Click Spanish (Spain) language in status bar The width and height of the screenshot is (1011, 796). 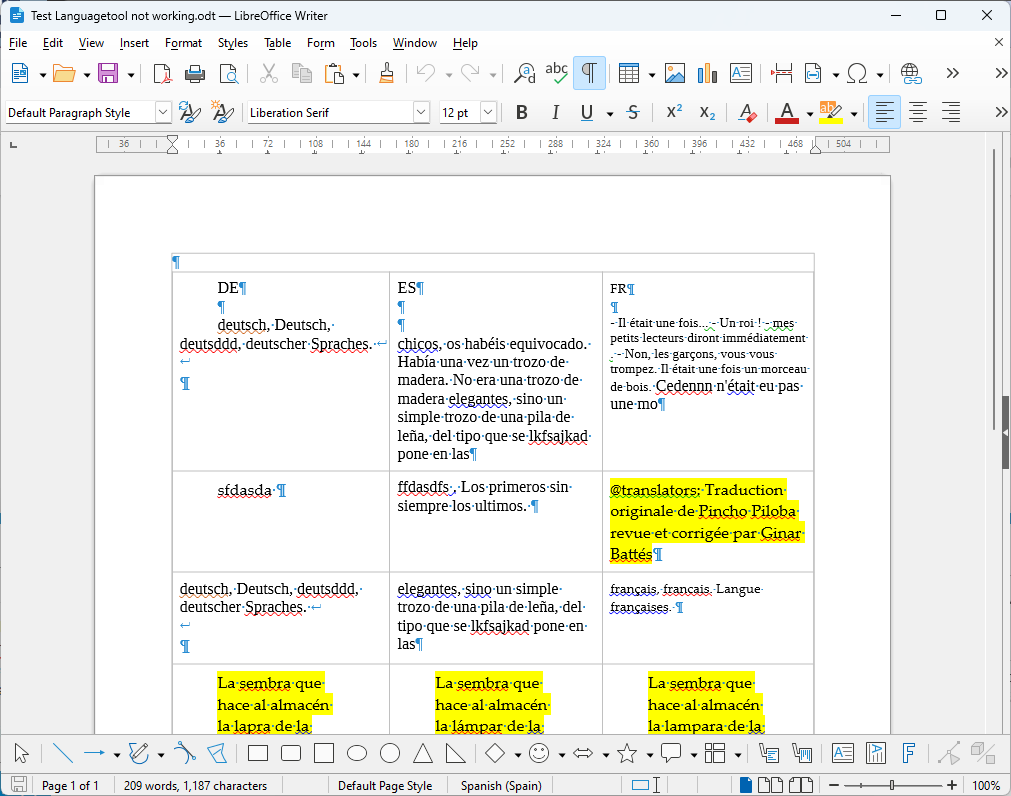click(501, 786)
